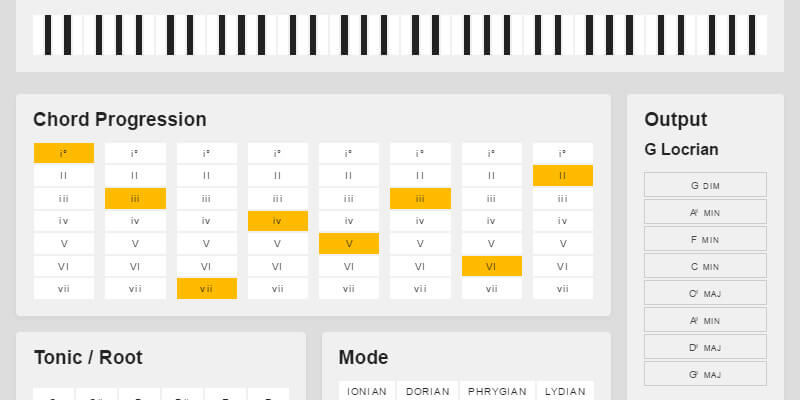Pick the Phrygian mode
The height and width of the screenshot is (400, 800).
(497, 391)
